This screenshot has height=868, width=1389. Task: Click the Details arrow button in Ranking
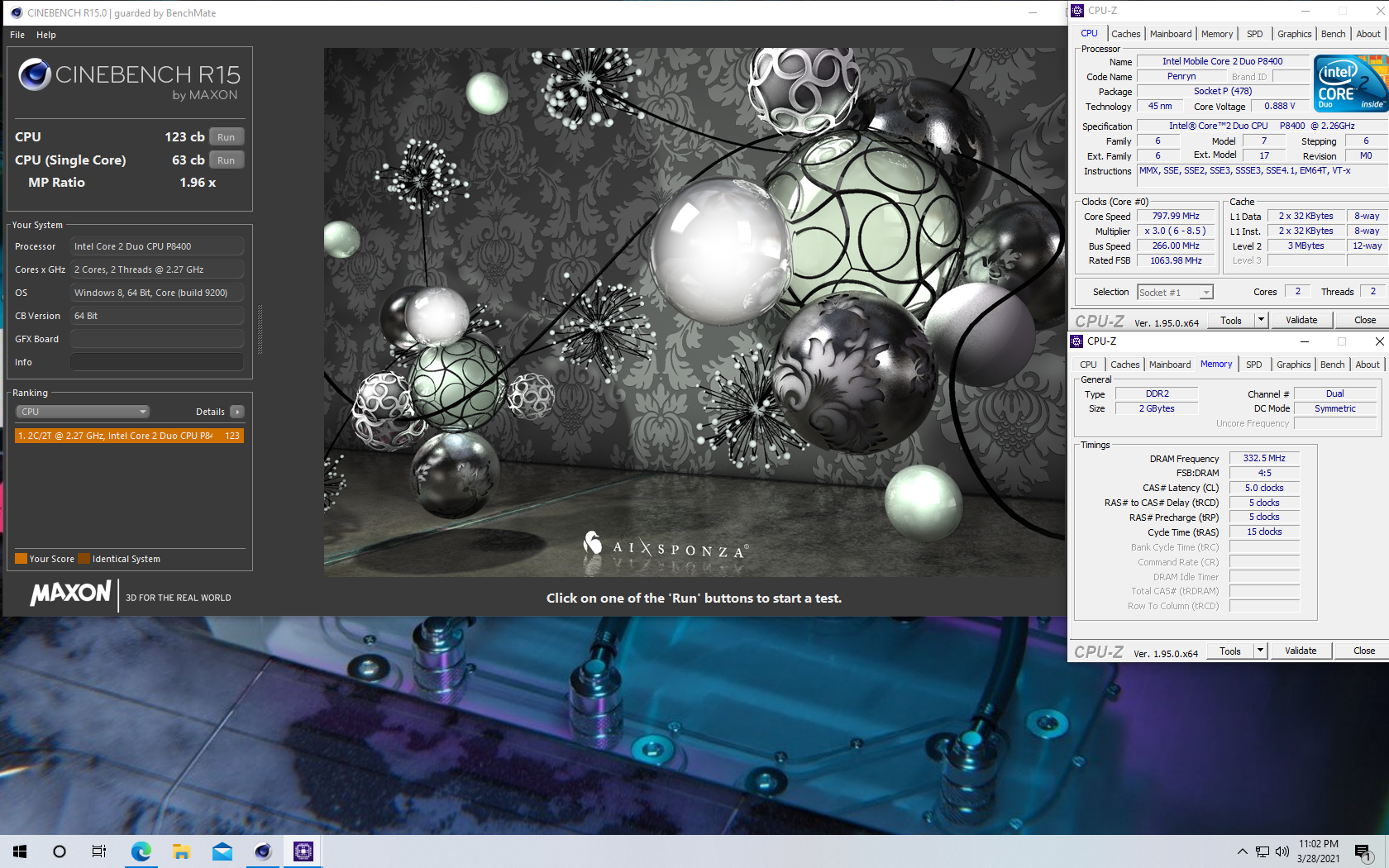237,412
